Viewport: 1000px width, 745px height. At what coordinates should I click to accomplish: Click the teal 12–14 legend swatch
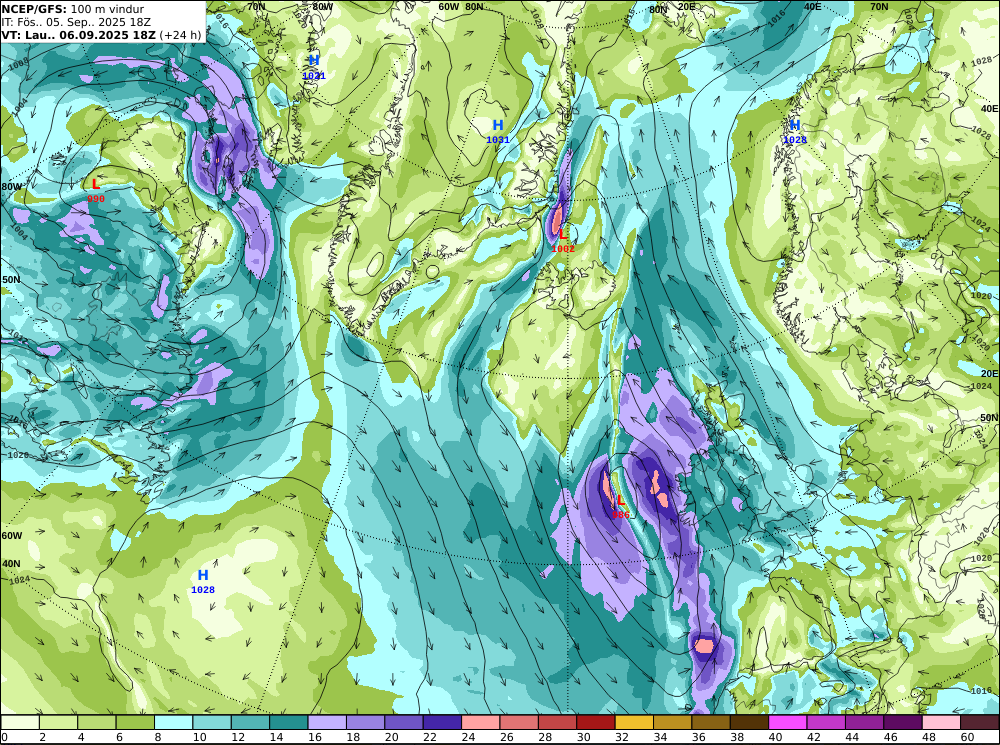tap(251, 722)
